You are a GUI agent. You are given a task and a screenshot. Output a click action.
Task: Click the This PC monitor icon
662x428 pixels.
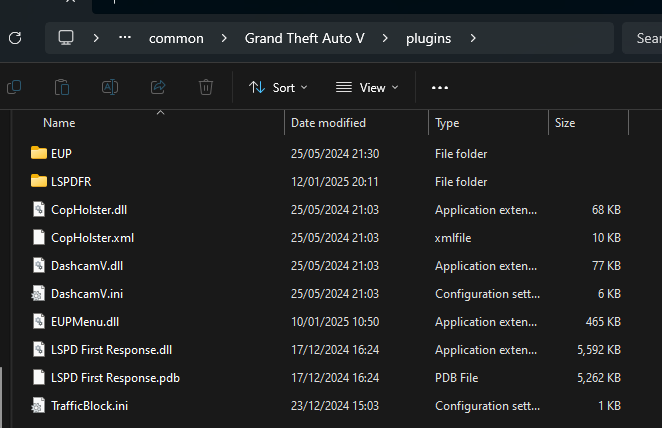coord(67,38)
